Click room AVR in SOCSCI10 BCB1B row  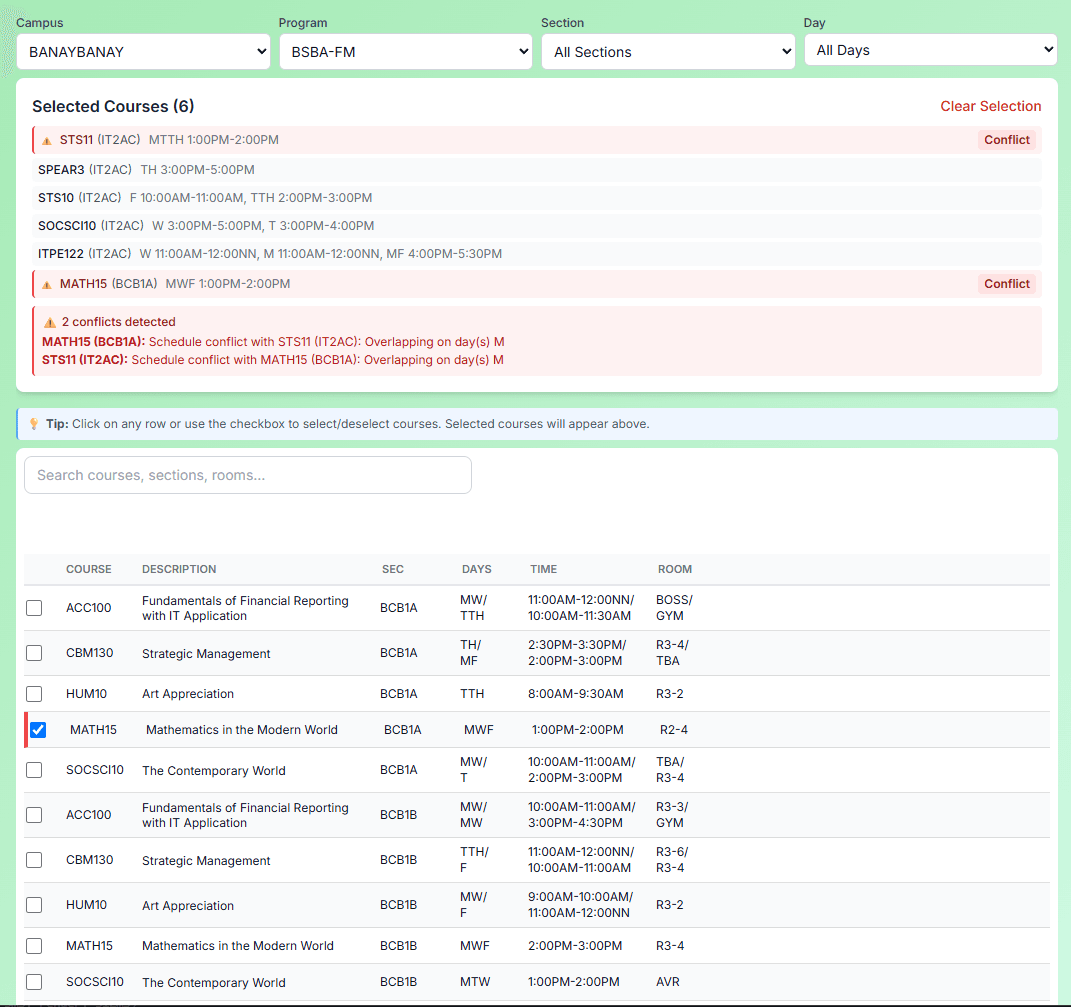[x=667, y=982]
